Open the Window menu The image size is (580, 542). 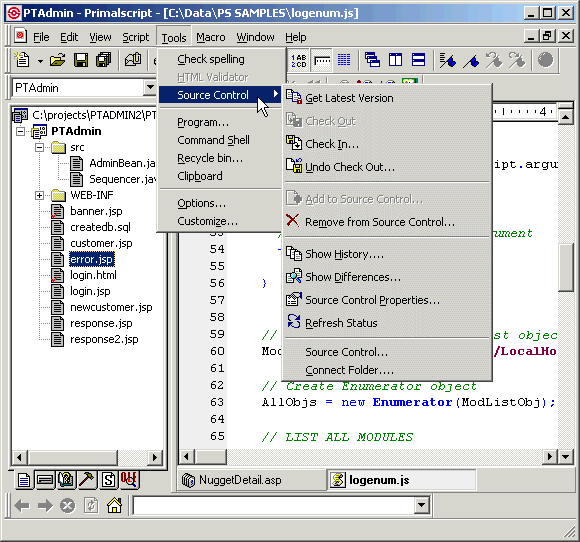[255, 37]
